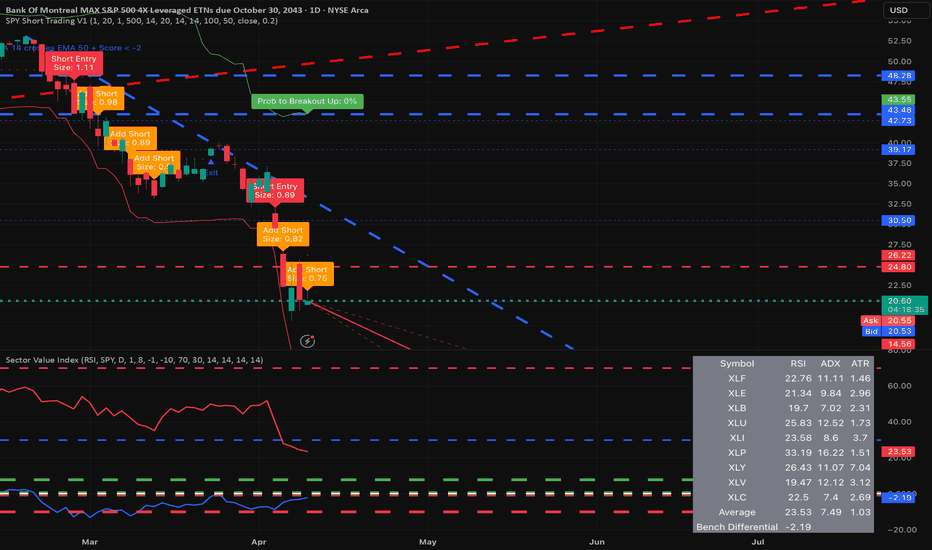Click the Add Short Size: 0.82 label
932x550 pixels.
point(283,234)
